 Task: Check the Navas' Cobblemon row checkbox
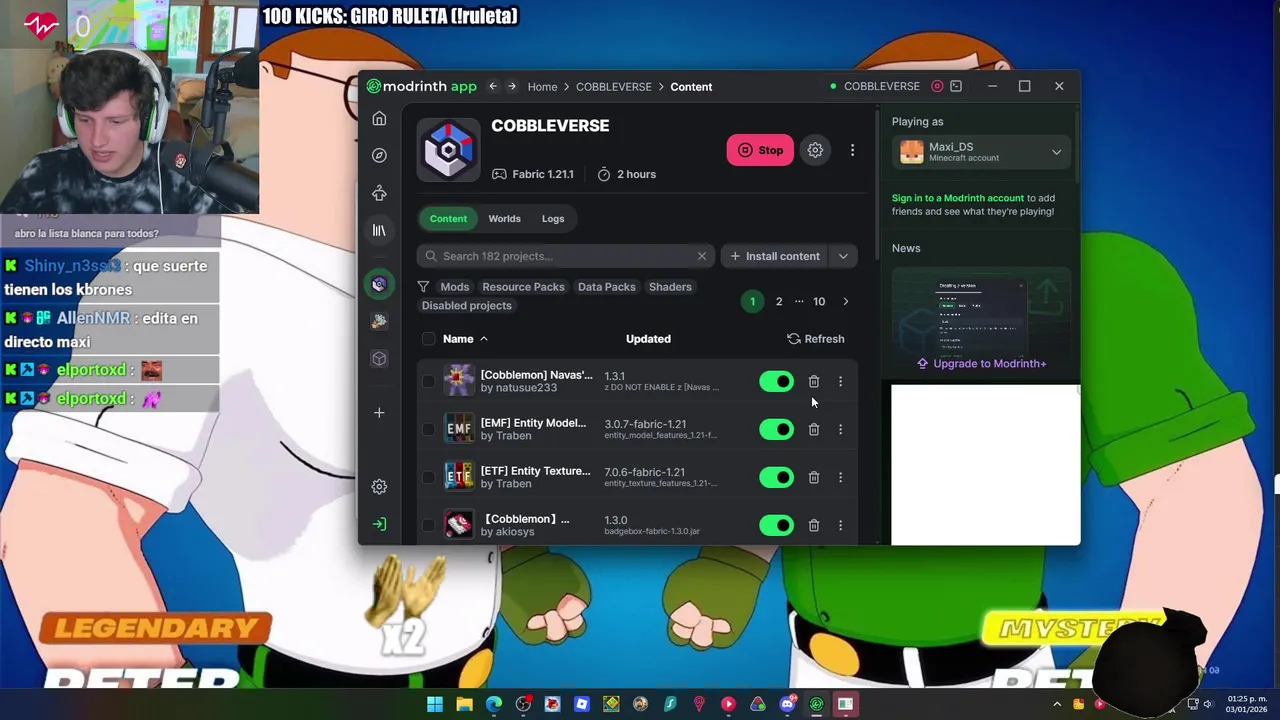click(x=429, y=381)
